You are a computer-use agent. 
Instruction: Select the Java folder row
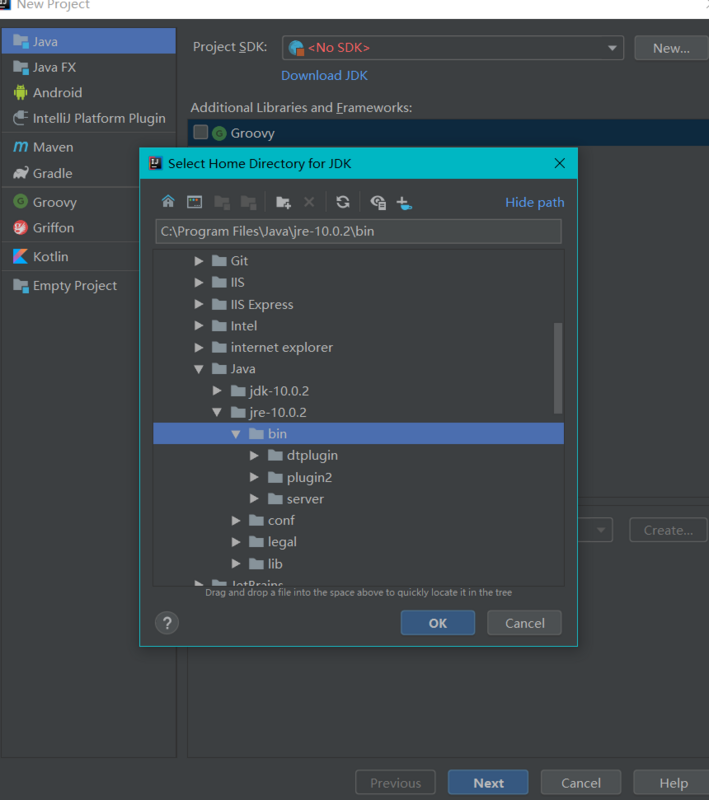(358, 369)
